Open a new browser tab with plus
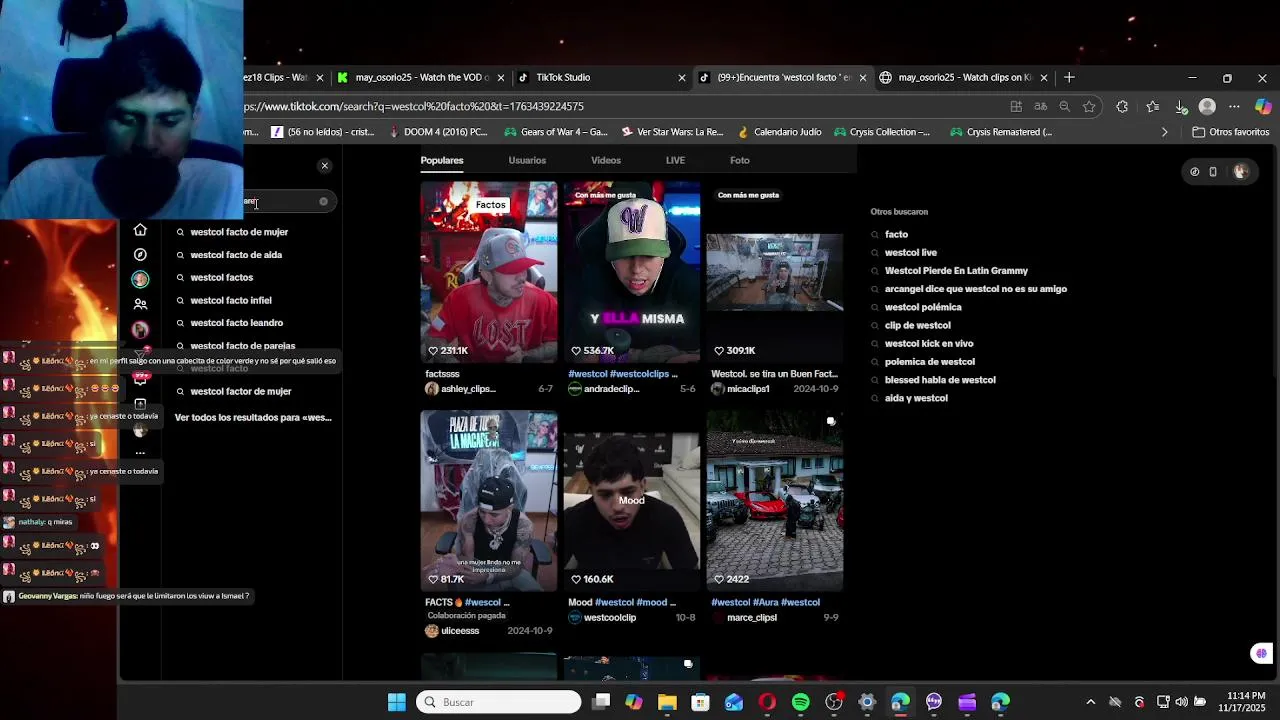The width and height of the screenshot is (1280, 720). 1069,77
